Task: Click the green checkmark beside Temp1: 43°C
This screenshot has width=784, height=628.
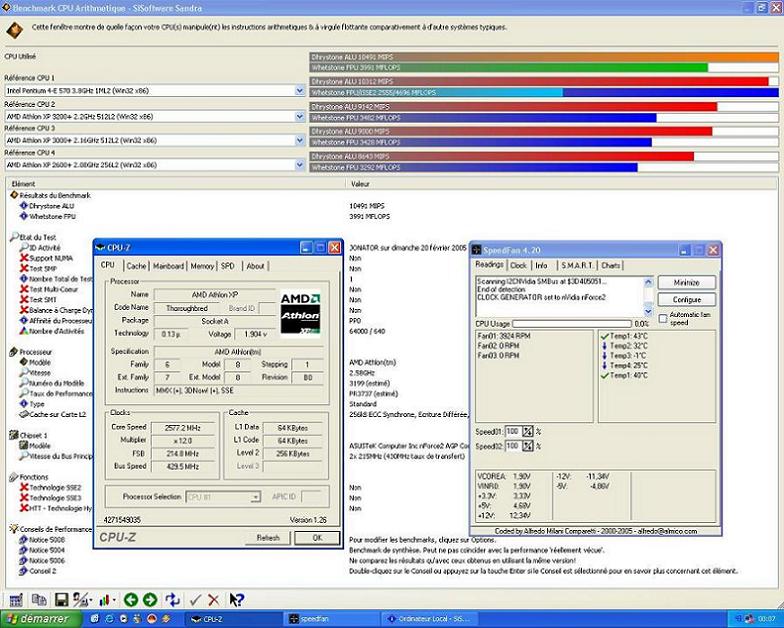Action: 604,336
